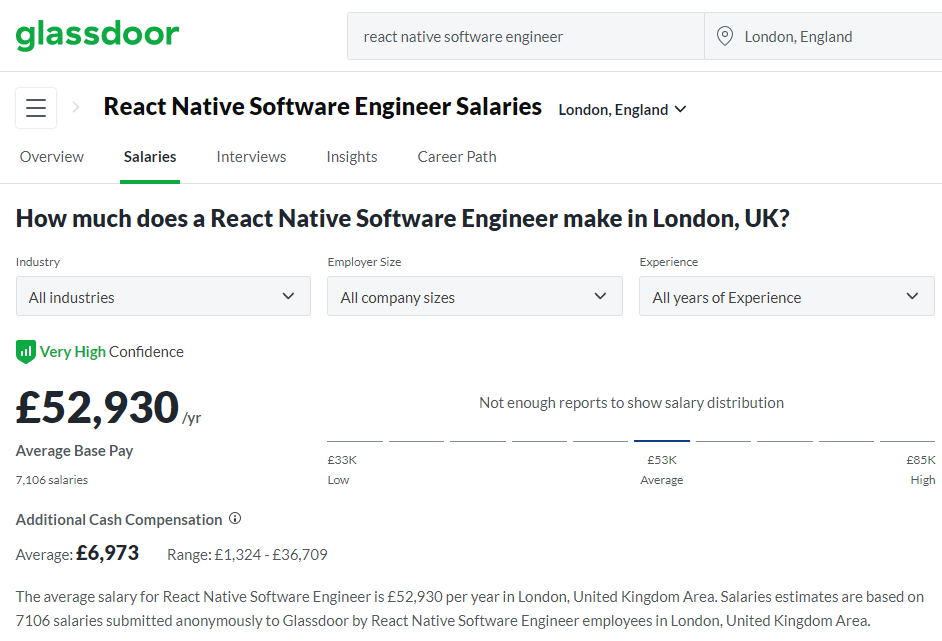Click the Average Base Pay label
The width and height of the screenshot is (942, 641).
74,451
